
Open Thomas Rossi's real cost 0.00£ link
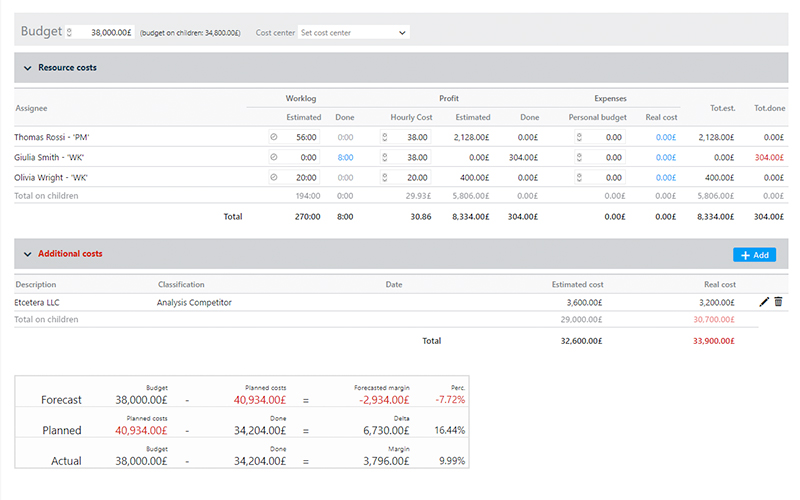click(x=665, y=137)
